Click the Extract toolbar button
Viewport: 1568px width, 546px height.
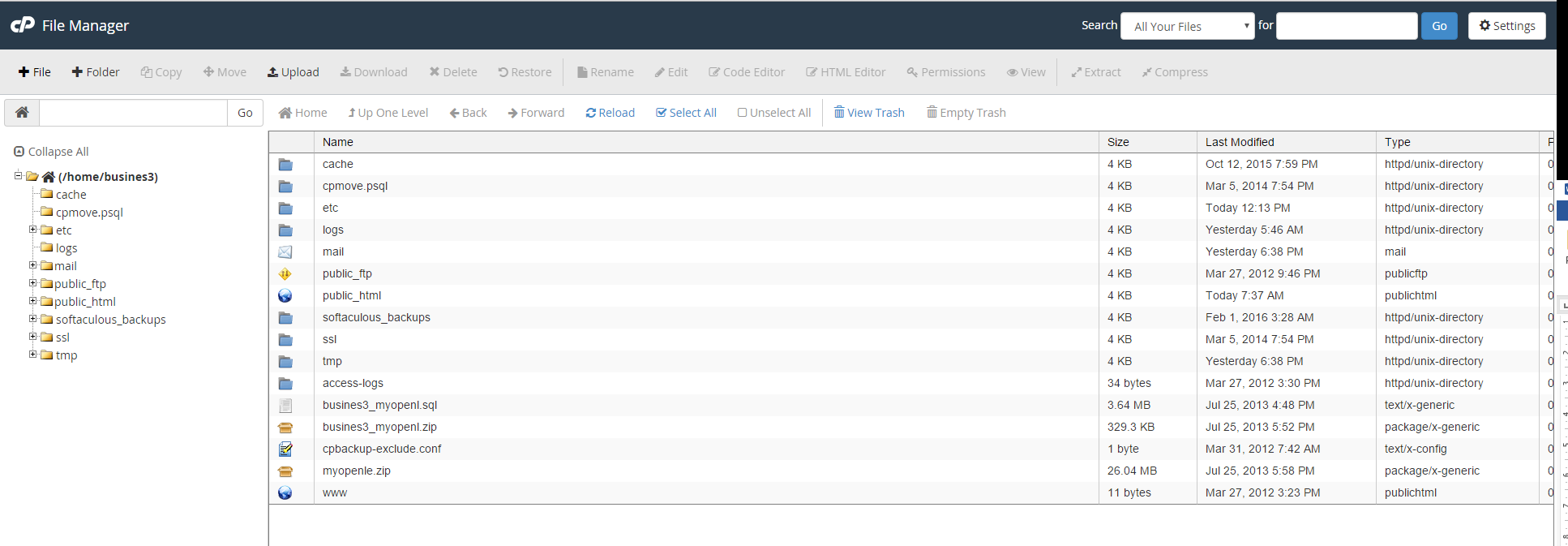click(1096, 72)
